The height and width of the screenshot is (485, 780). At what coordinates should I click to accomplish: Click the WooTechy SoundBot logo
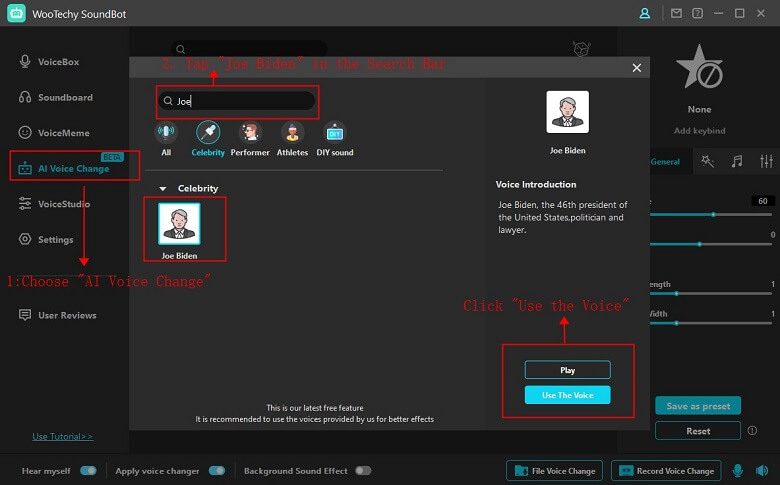coord(16,13)
